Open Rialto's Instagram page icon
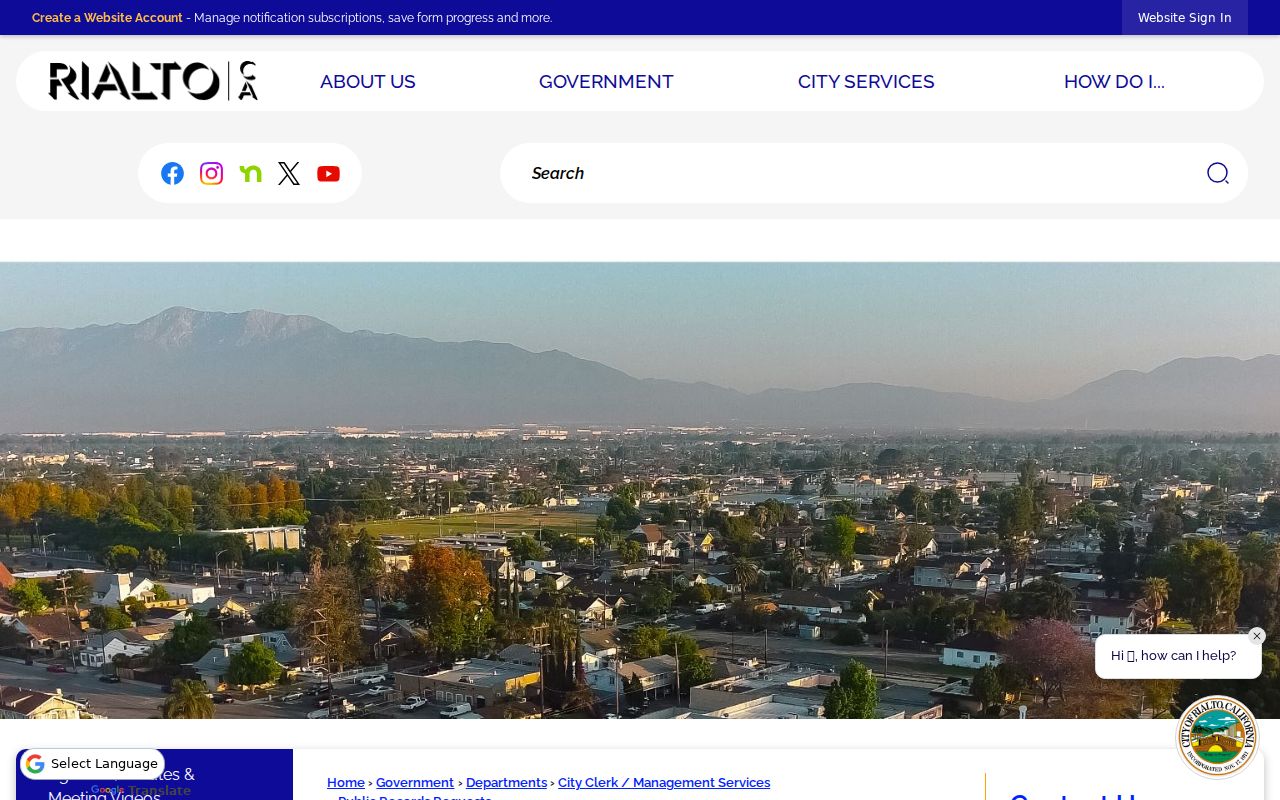 tap(211, 173)
